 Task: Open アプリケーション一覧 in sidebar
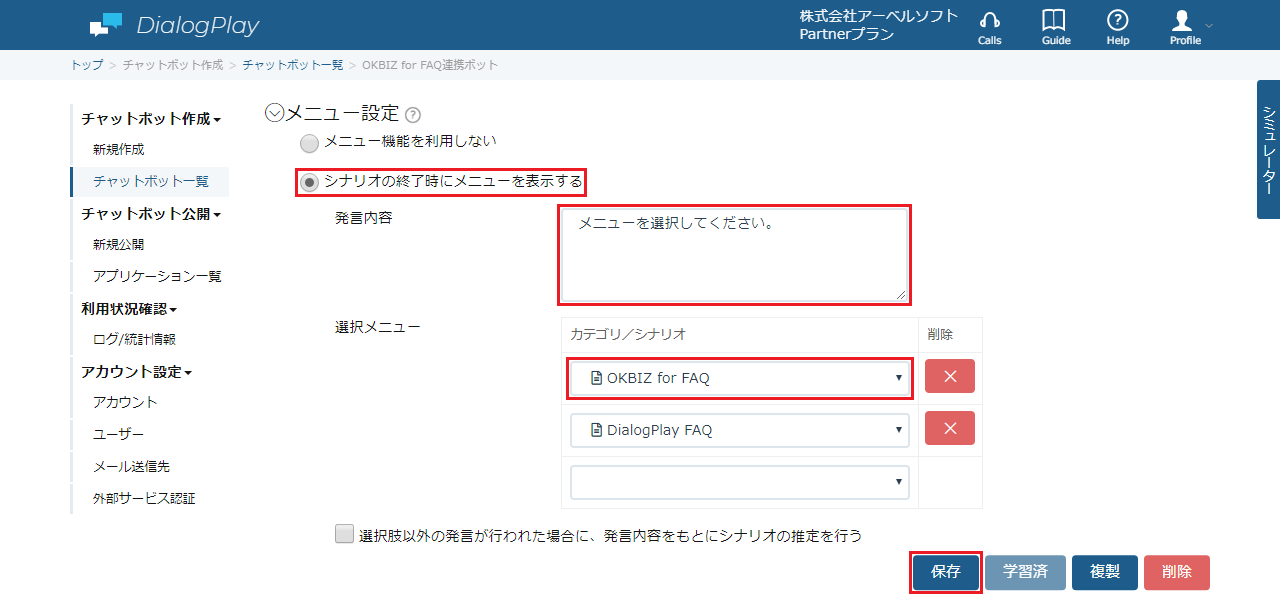coord(157,276)
